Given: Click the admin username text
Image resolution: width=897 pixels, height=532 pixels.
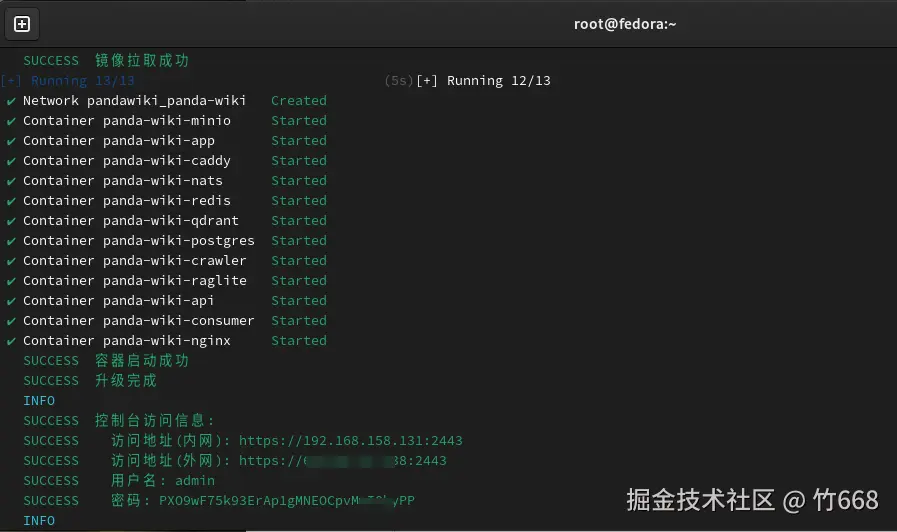Looking at the screenshot, I should tap(194, 481).
